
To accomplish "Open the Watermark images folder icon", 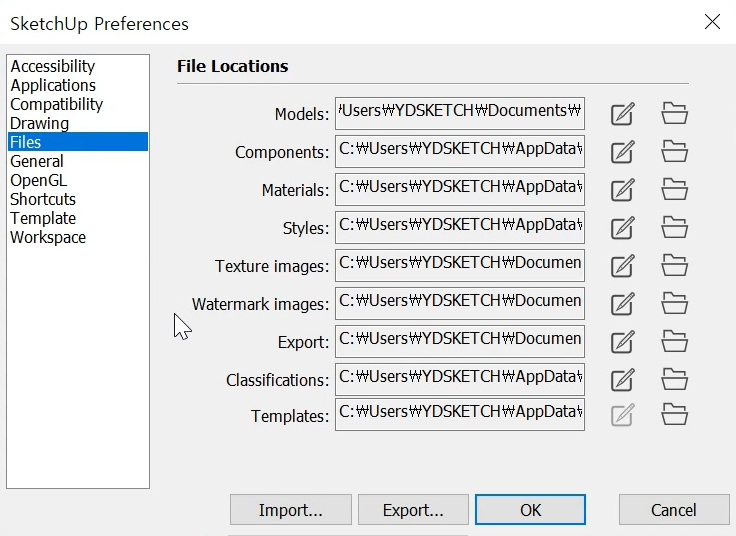I will pos(675,303).
